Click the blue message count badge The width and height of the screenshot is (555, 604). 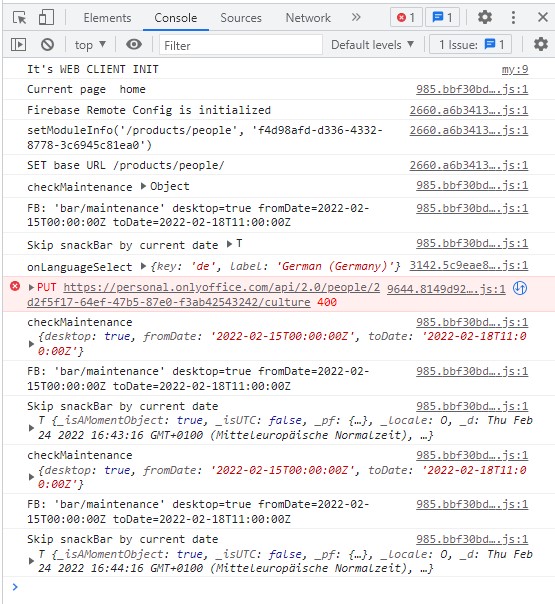(442, 17)
